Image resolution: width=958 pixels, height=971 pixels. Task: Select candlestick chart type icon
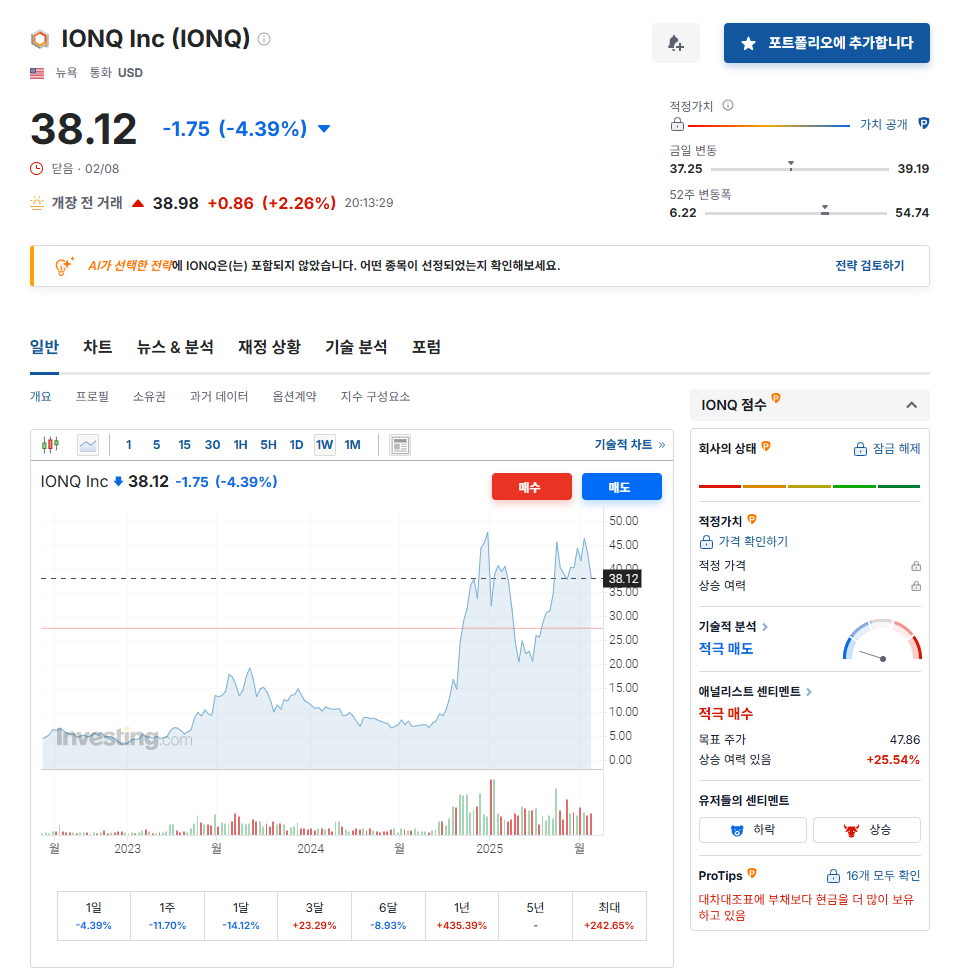point(51,445)
